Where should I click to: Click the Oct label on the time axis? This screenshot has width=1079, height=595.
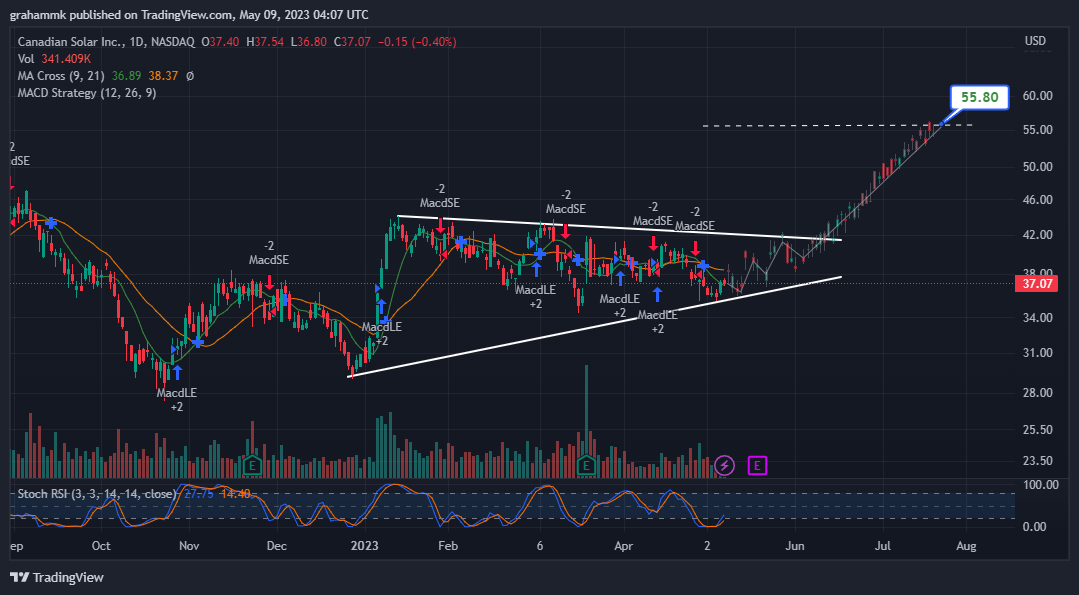coord(101,546)
